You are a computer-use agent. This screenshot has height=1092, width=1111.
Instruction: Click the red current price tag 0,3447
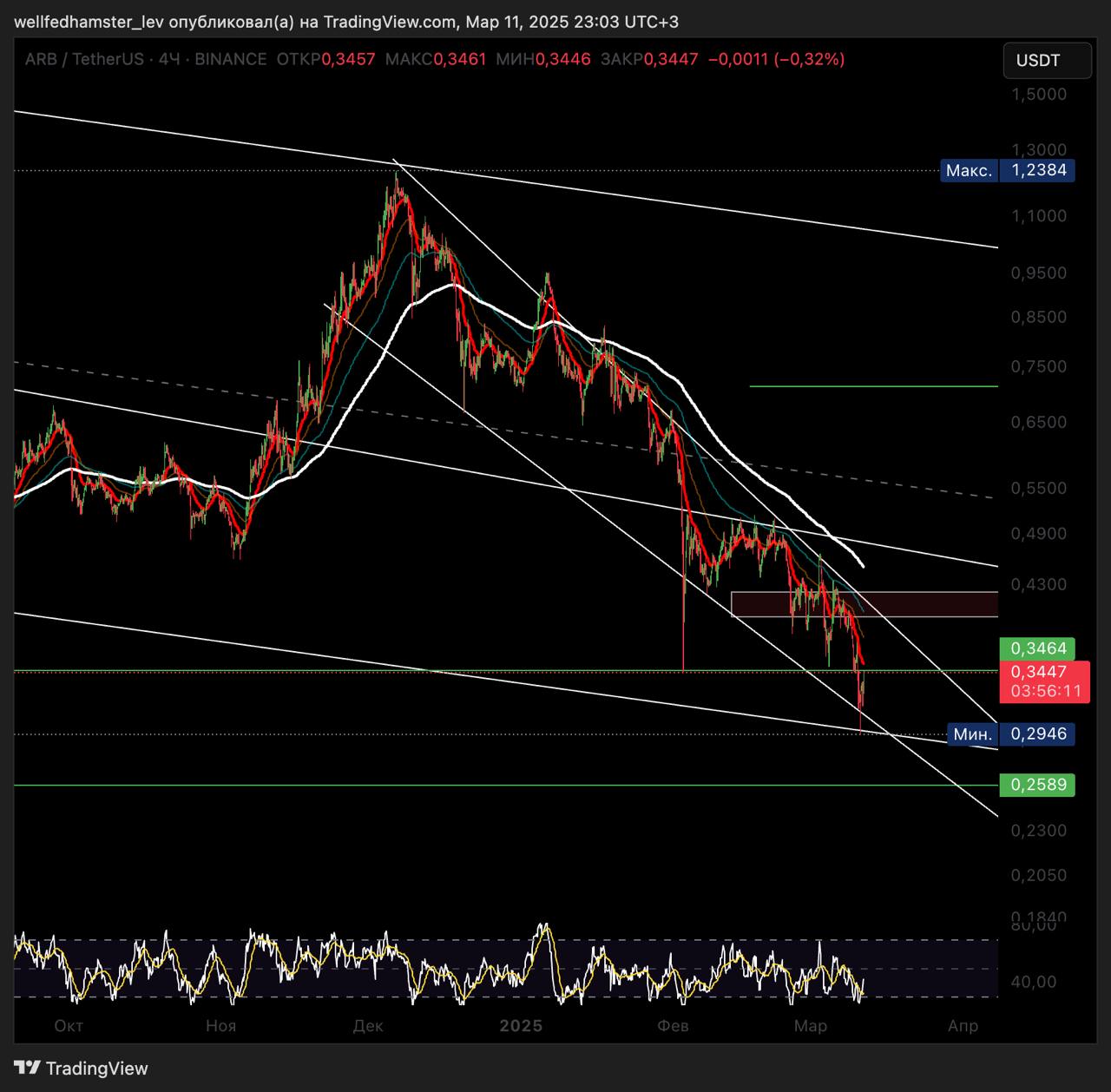pyautogui.click(x=1045, y=681)
